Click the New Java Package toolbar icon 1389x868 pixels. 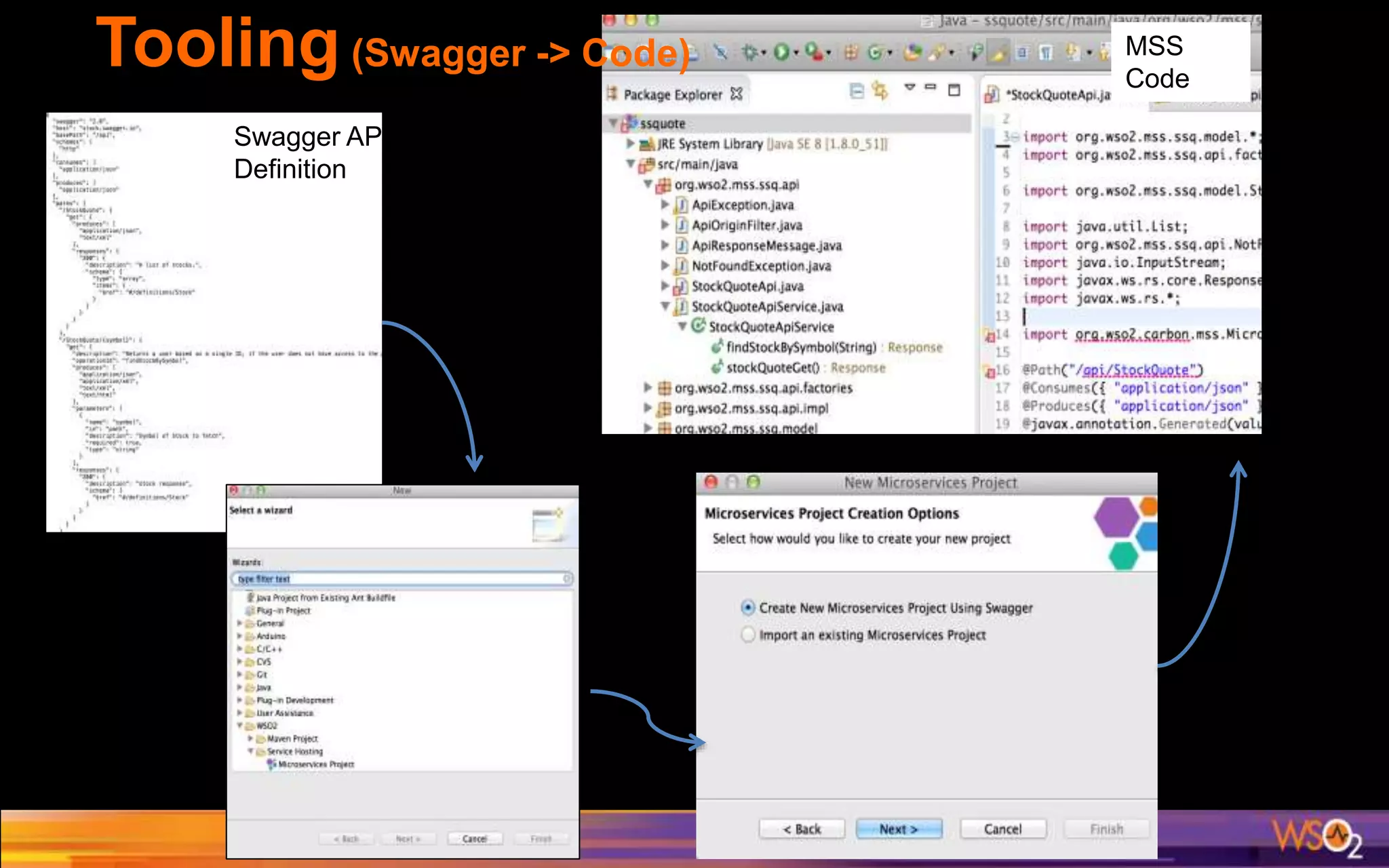coord(851,52)
